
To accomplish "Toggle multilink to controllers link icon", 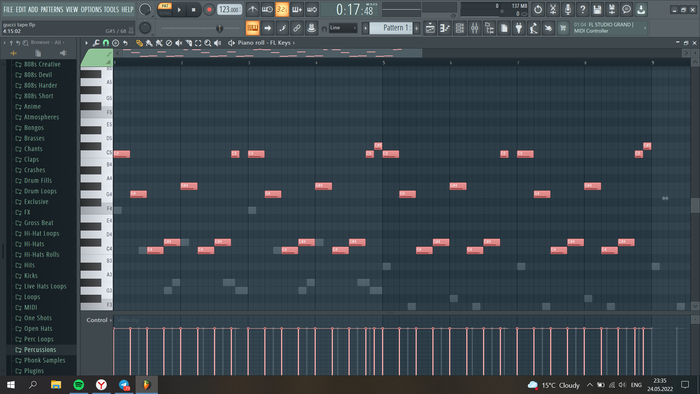I will [x=296, y=28].
